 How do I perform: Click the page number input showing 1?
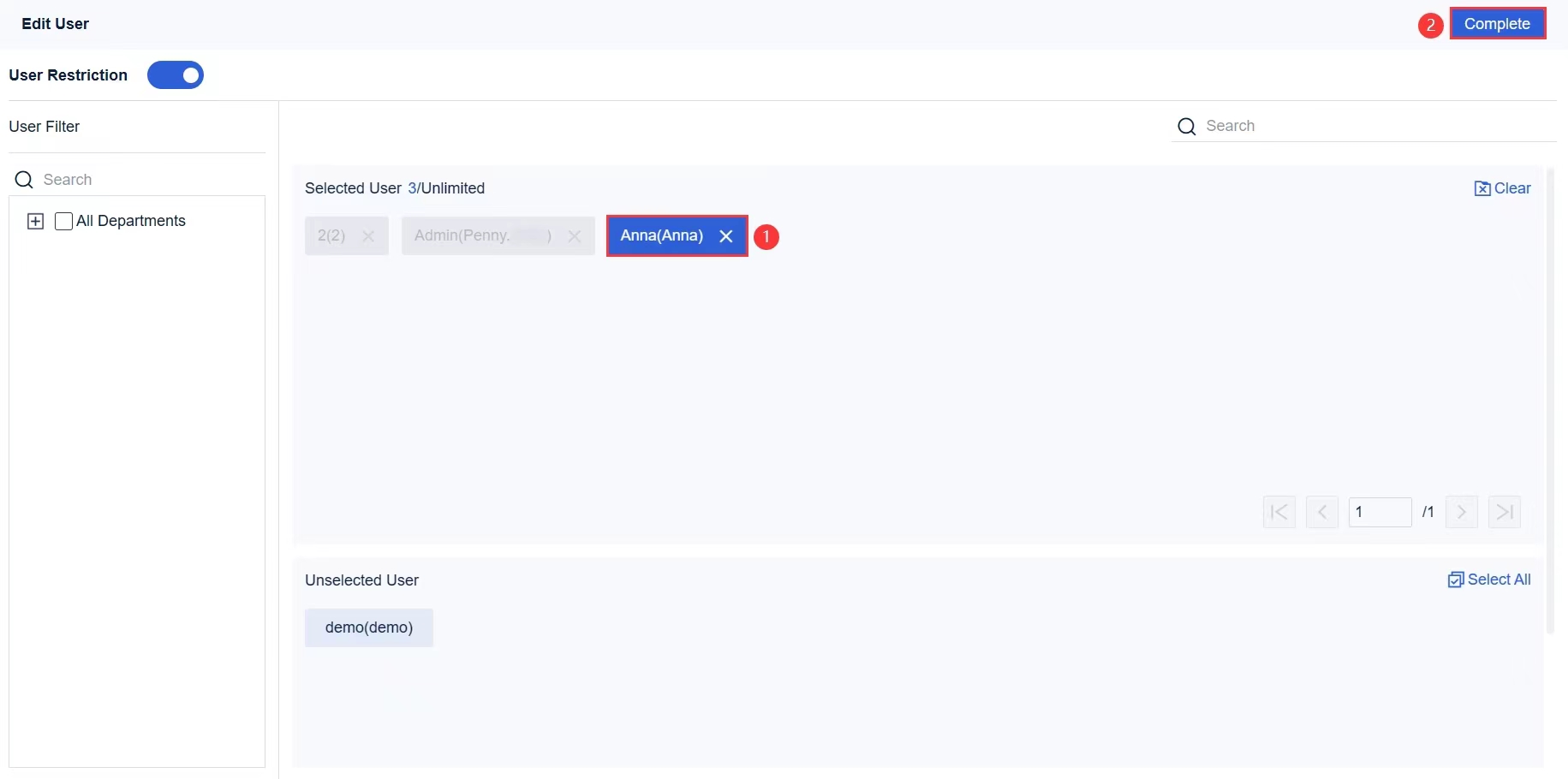(x=1381, y=511)
